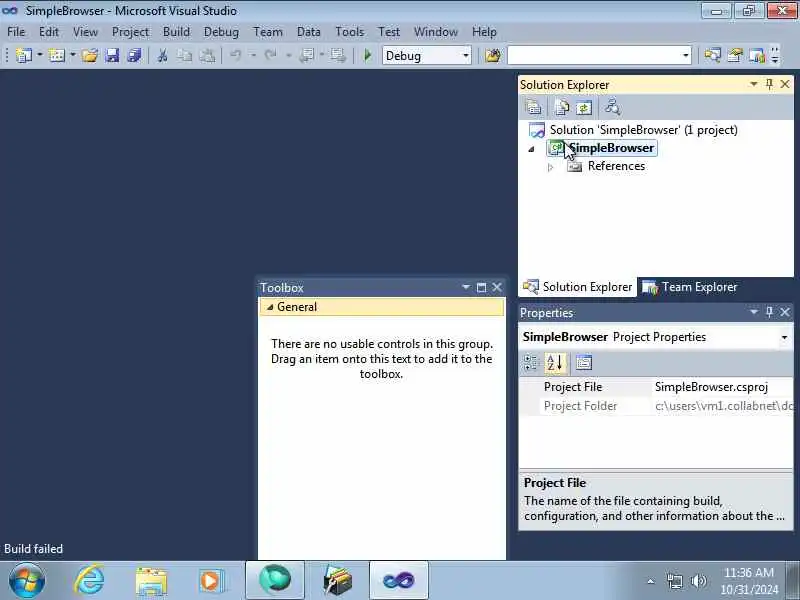Select the References tree item

[x=616, y=166]
